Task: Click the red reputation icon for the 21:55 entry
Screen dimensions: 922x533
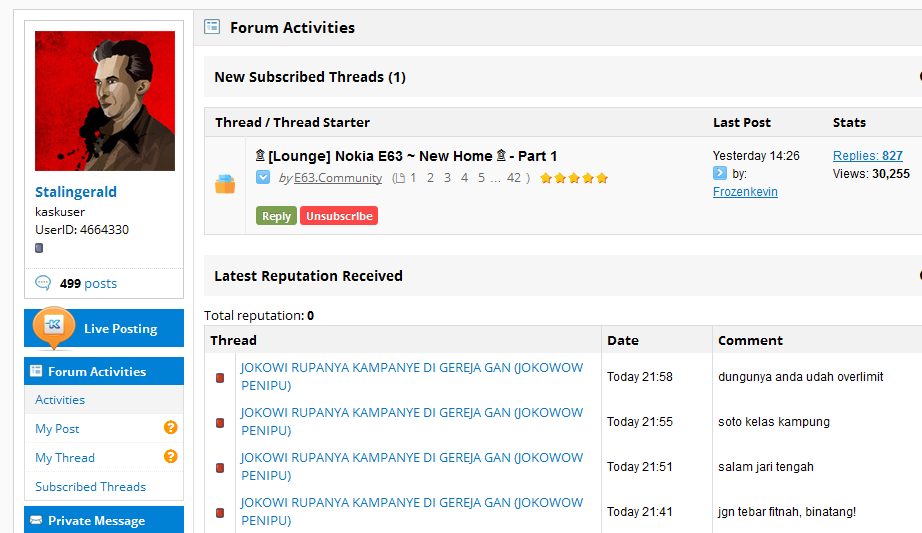Action: pyautogui.click(x=220, y=423)
